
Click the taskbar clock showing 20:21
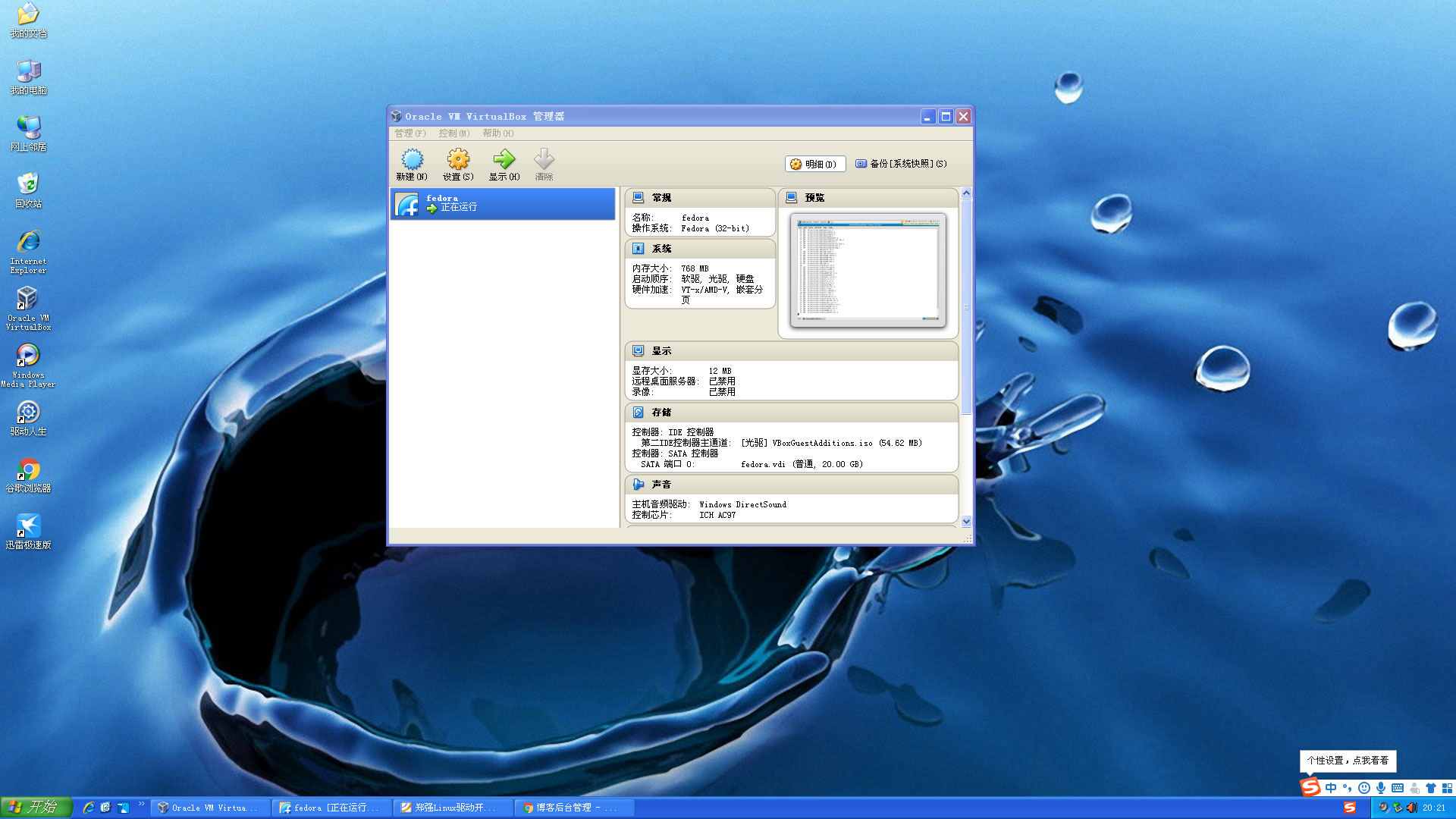(1434, 808)
